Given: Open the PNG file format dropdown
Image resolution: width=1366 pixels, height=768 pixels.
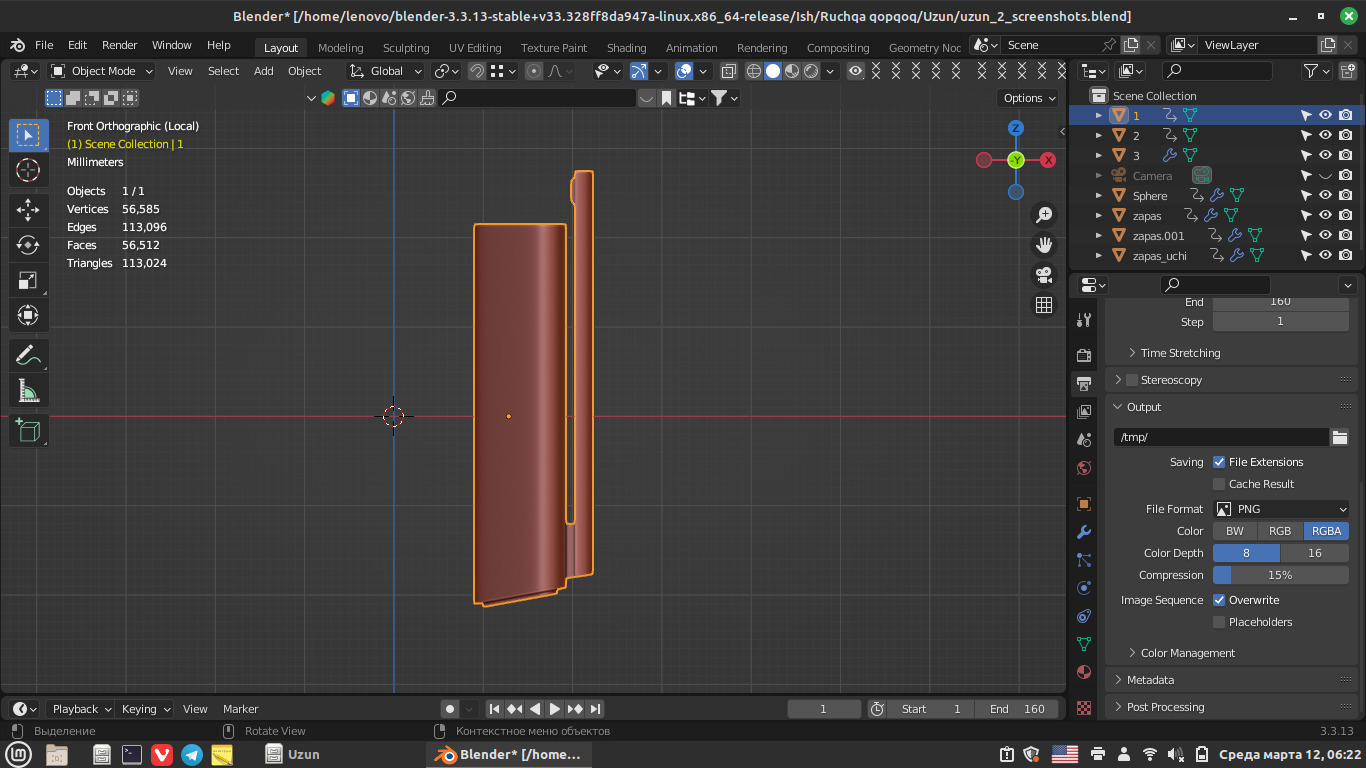Looking at the screenshot, I should (1281, 509).
